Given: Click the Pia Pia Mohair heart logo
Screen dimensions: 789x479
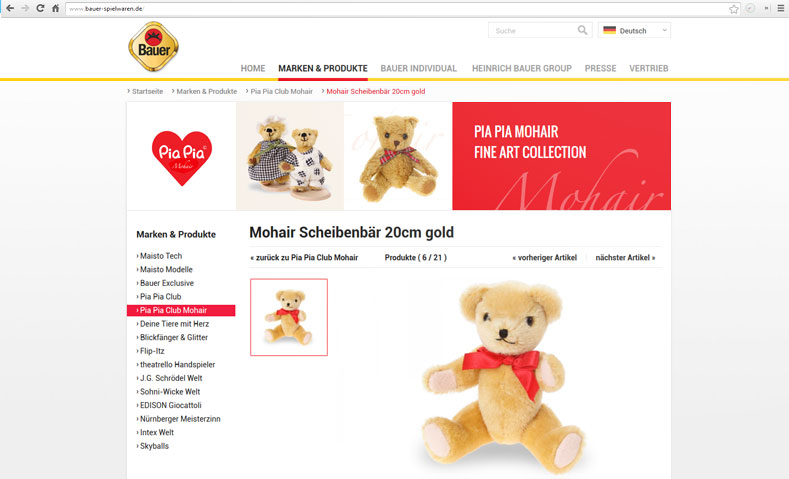Looking at the screenshot, I should [x=182, y=157].
